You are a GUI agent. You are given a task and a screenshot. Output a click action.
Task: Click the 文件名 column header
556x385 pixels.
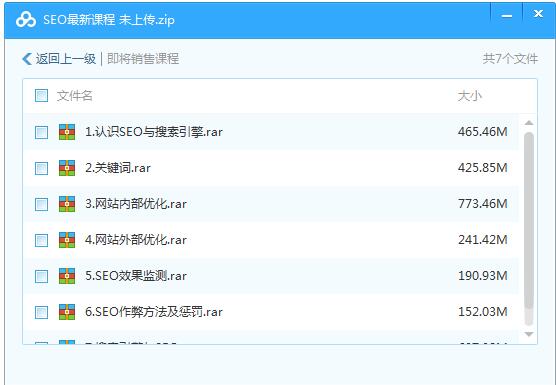(x=74, y=96)
